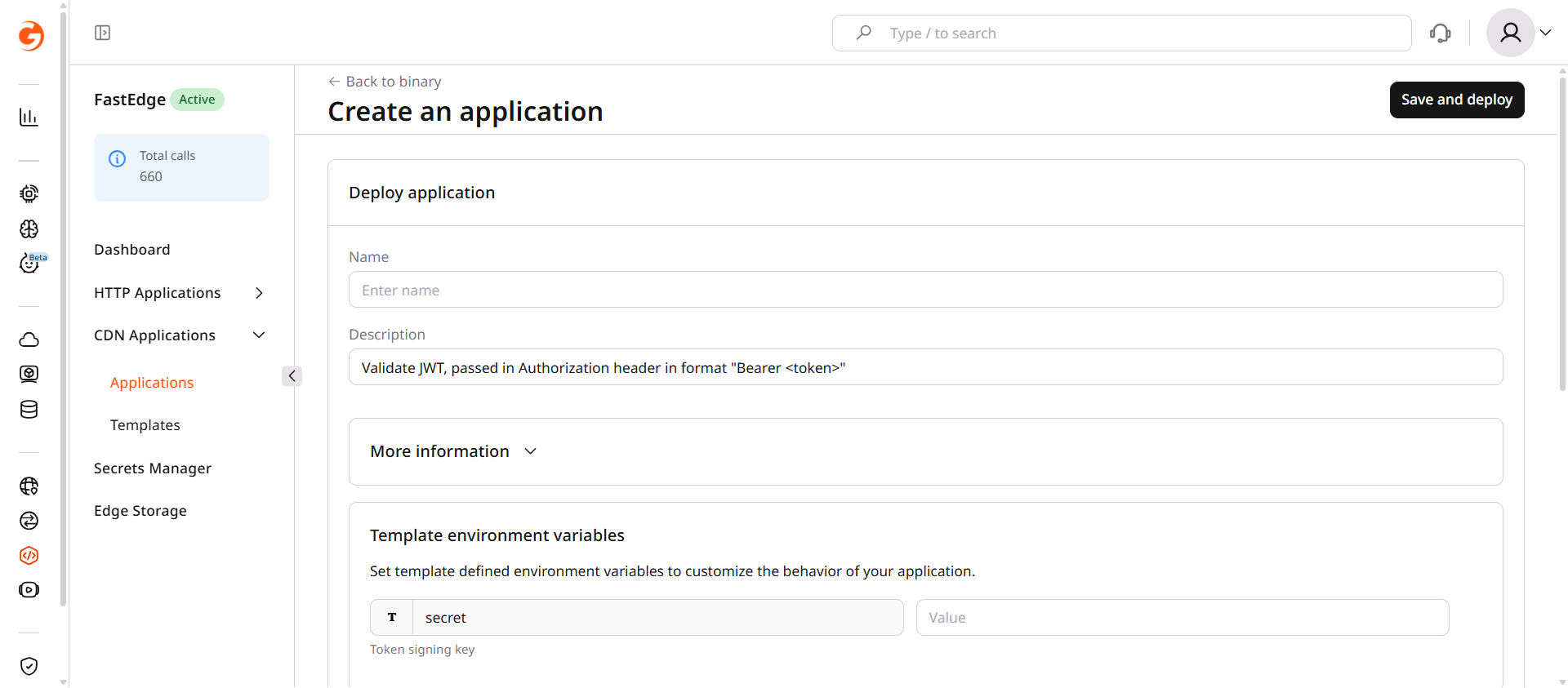
Task: Click the T type icon beside secret variable
Action: pyautogui.click(x=392, y=618)
